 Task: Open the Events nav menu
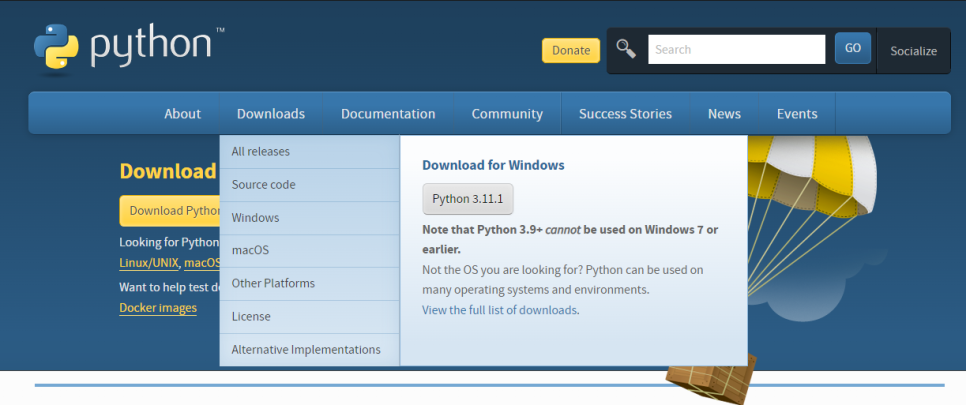click(797, 113)
